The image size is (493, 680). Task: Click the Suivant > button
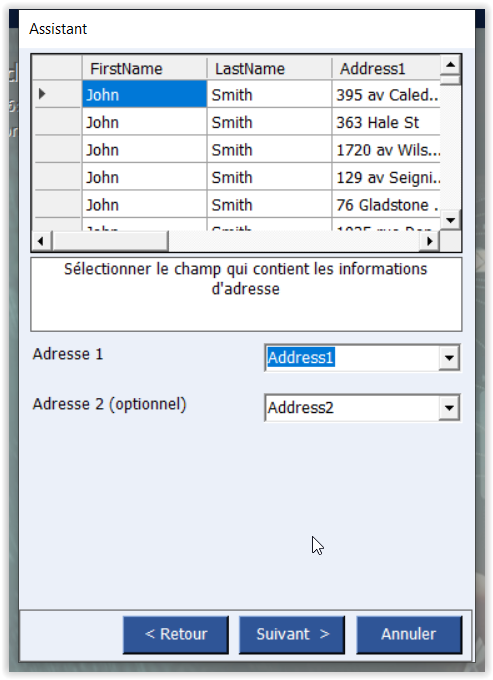coord(292,634)
